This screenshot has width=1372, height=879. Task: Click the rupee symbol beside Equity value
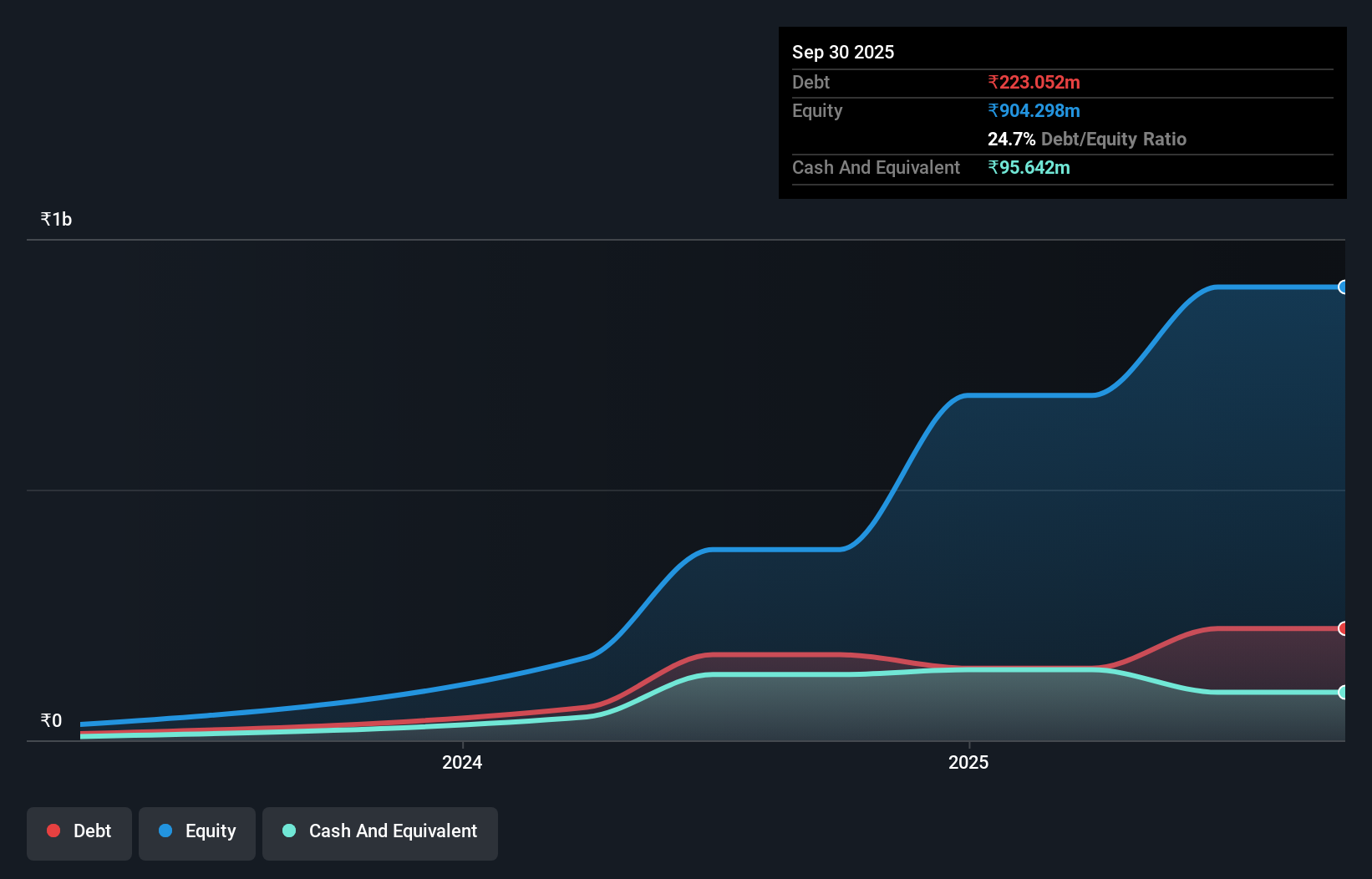pyautogui.click(x=993, y=110)
